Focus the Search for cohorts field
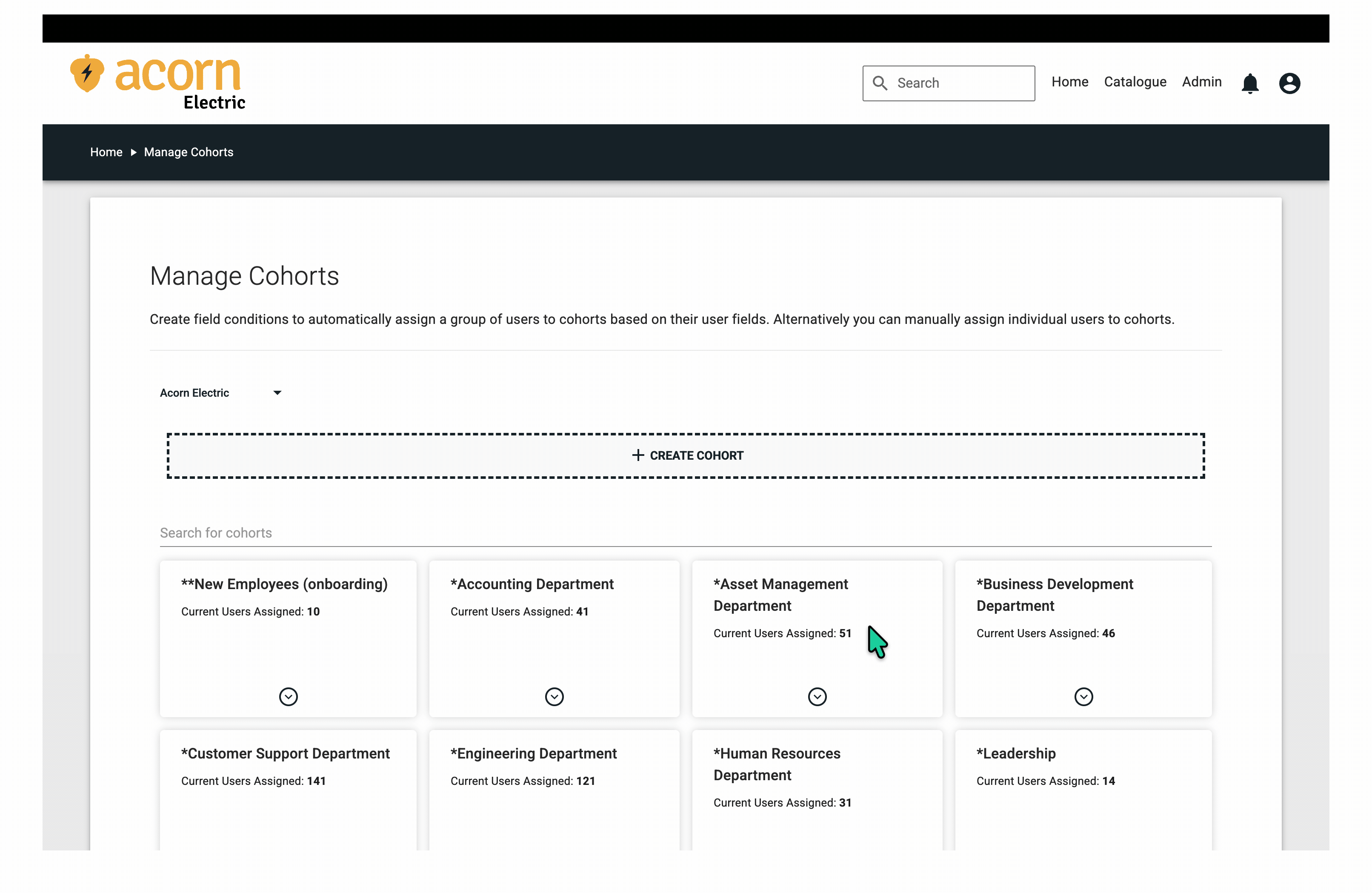1372x893 pixels. [686, 532]
